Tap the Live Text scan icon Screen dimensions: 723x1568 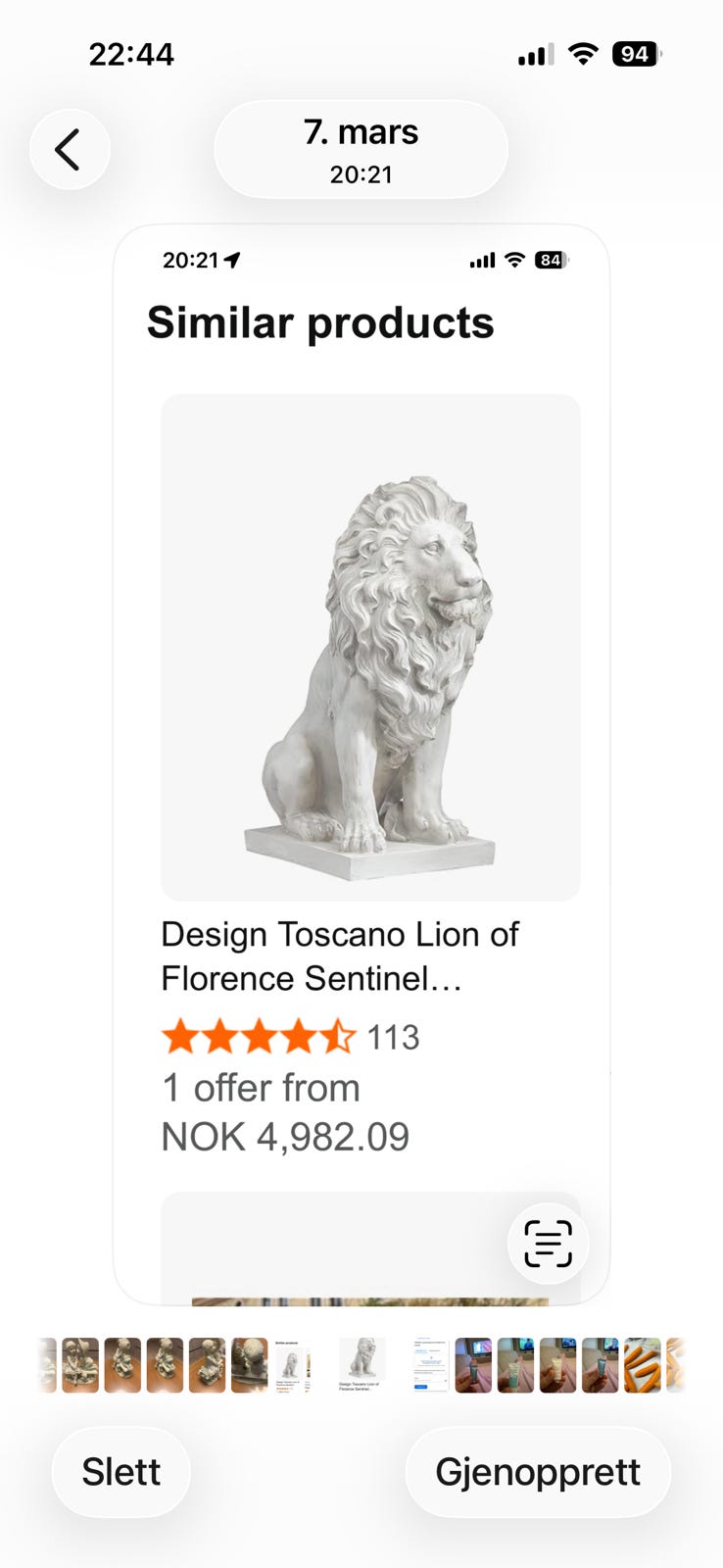click(548, 1244)
